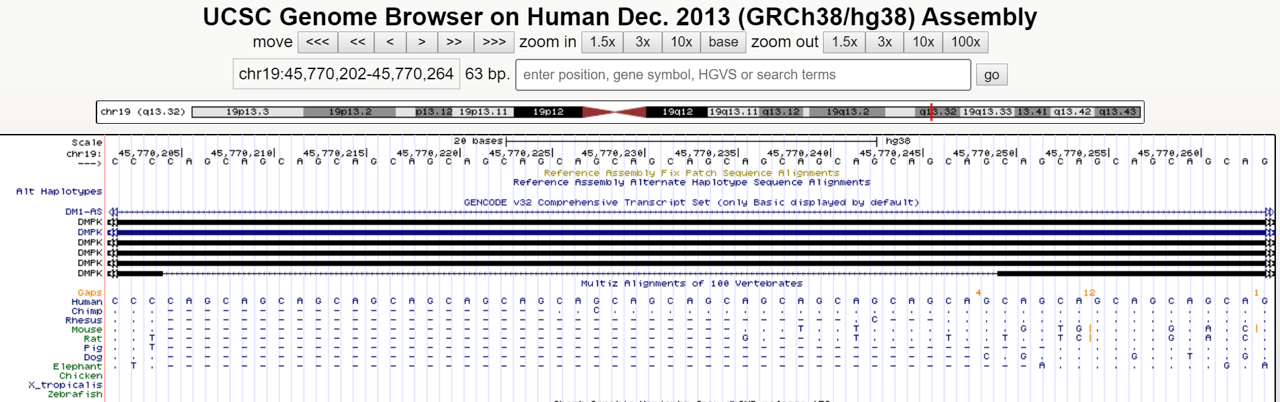Zoom in to base level

(723, 42)
